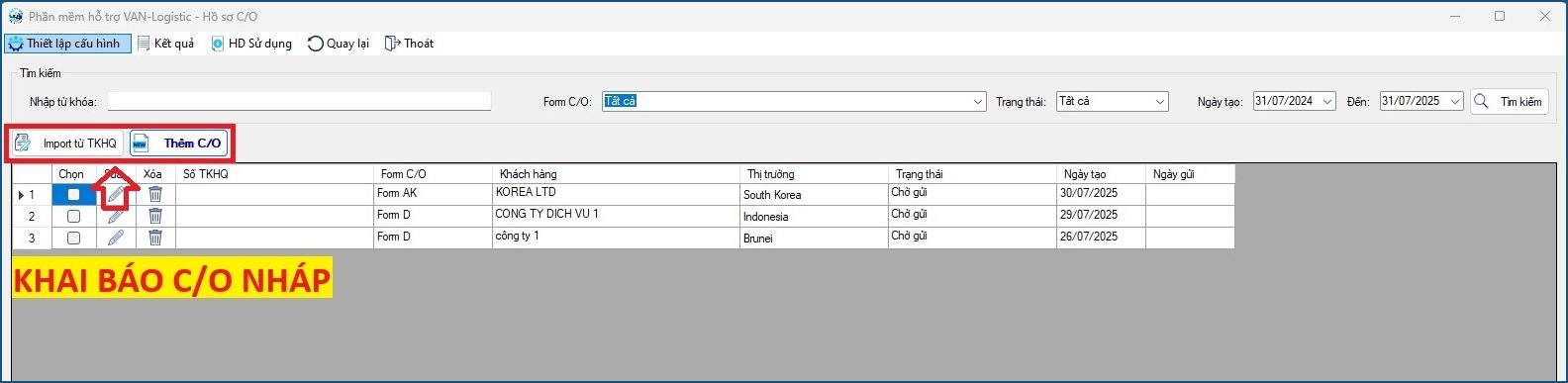Select the South Korea market cell

pyautogui.click(x=814, y=194)
